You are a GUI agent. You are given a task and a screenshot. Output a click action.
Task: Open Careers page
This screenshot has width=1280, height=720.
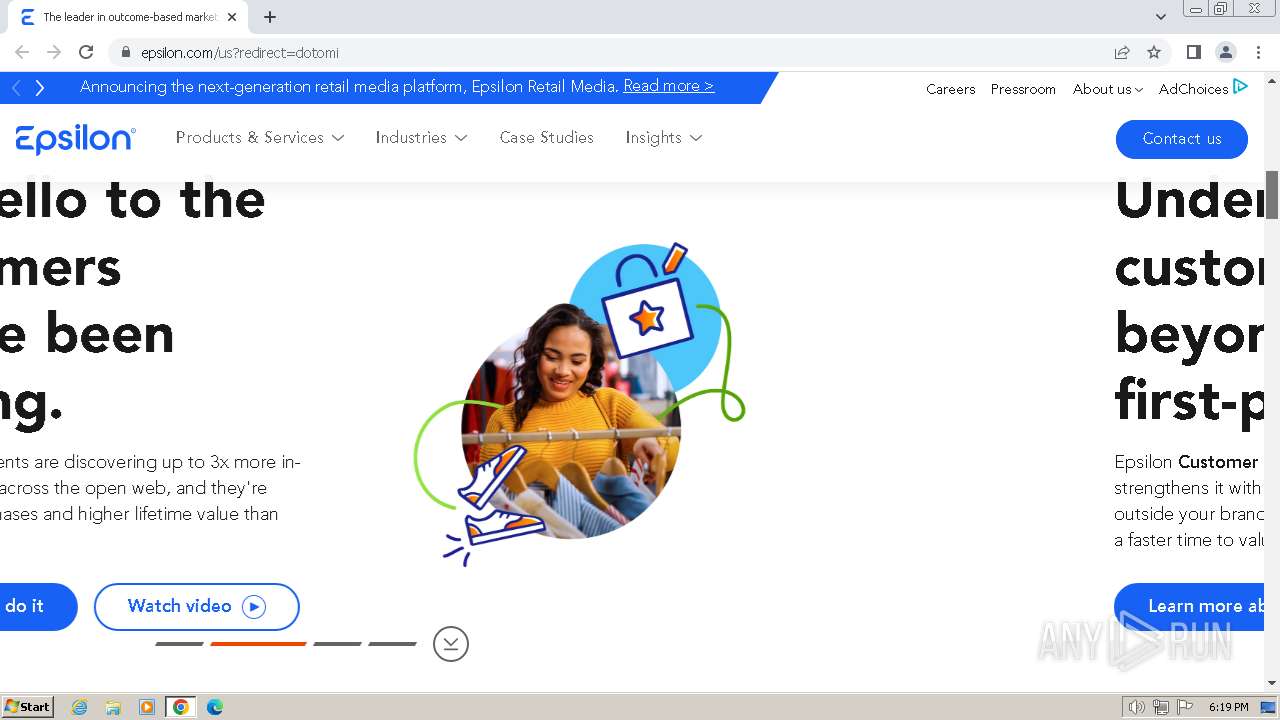click(950, 89)
